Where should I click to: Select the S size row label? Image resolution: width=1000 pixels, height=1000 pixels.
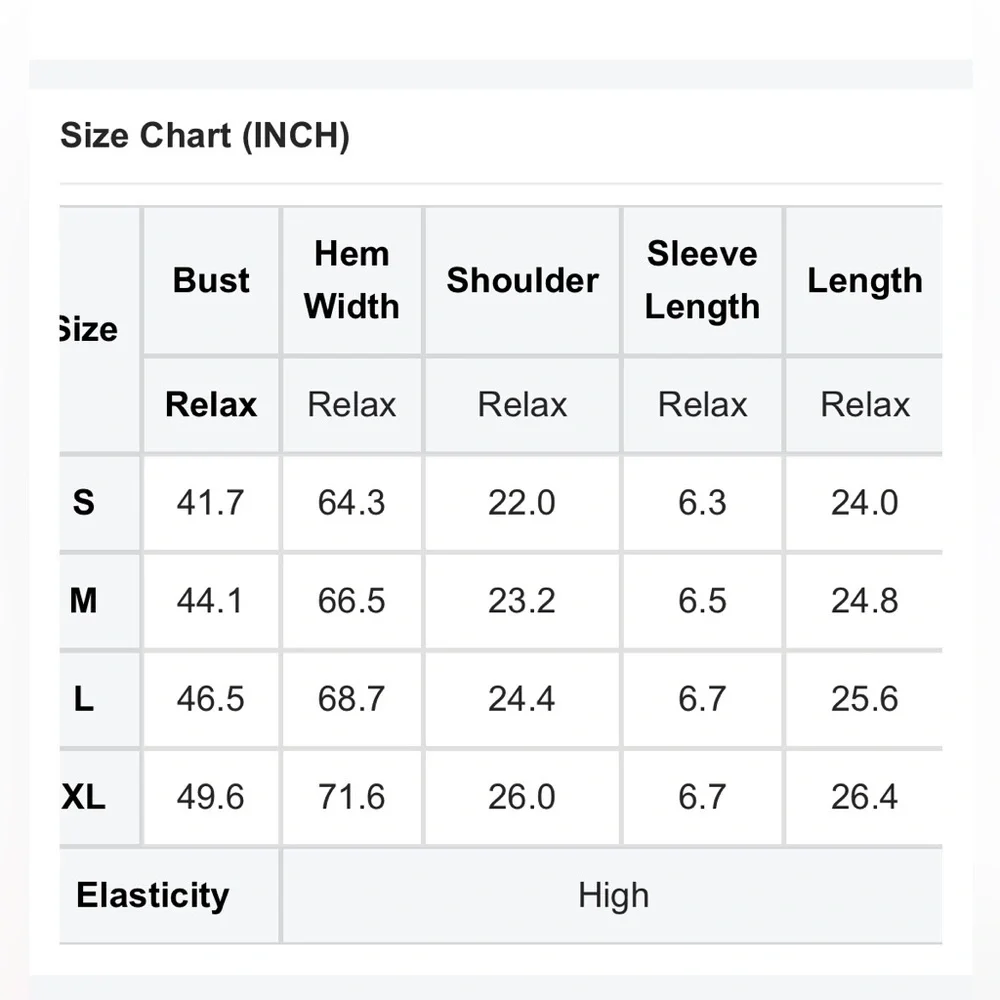(x=84, y=502)
